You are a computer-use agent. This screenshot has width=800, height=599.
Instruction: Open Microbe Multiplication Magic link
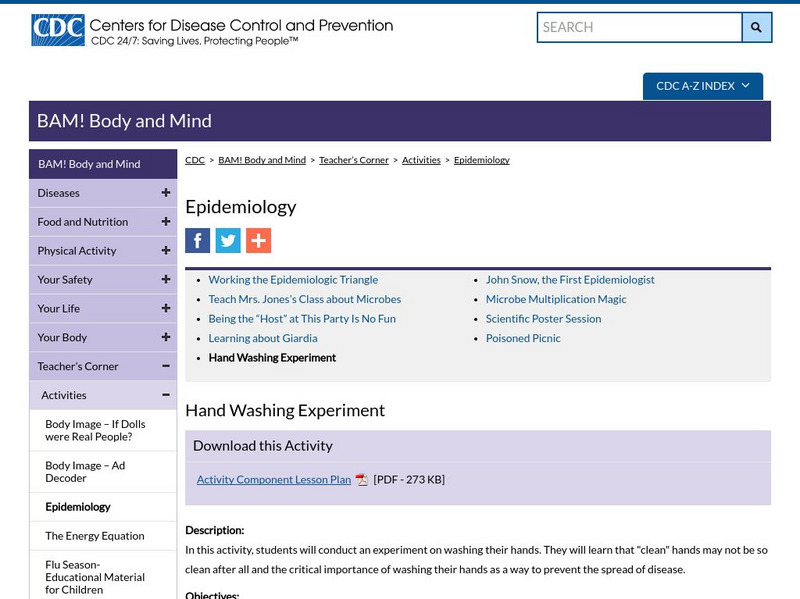[x=556, y=299]
